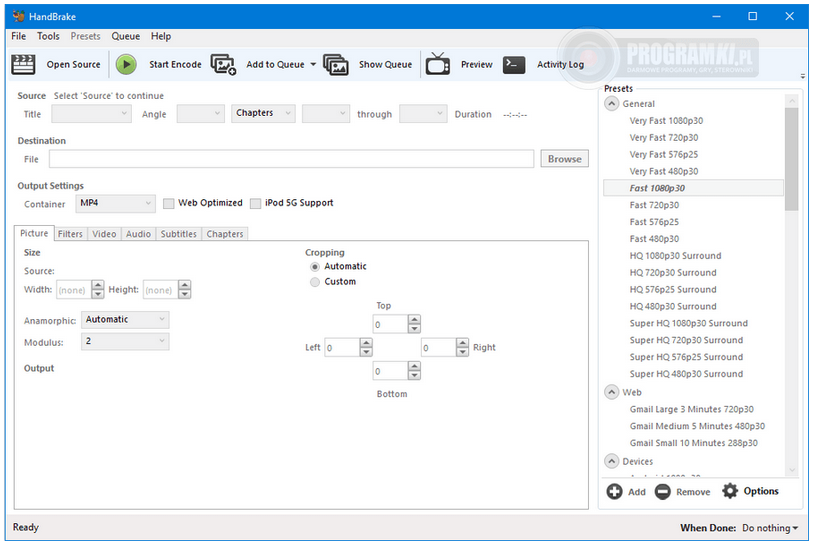Open the Queue menu

pyautogui.click(x=126, y=36)
